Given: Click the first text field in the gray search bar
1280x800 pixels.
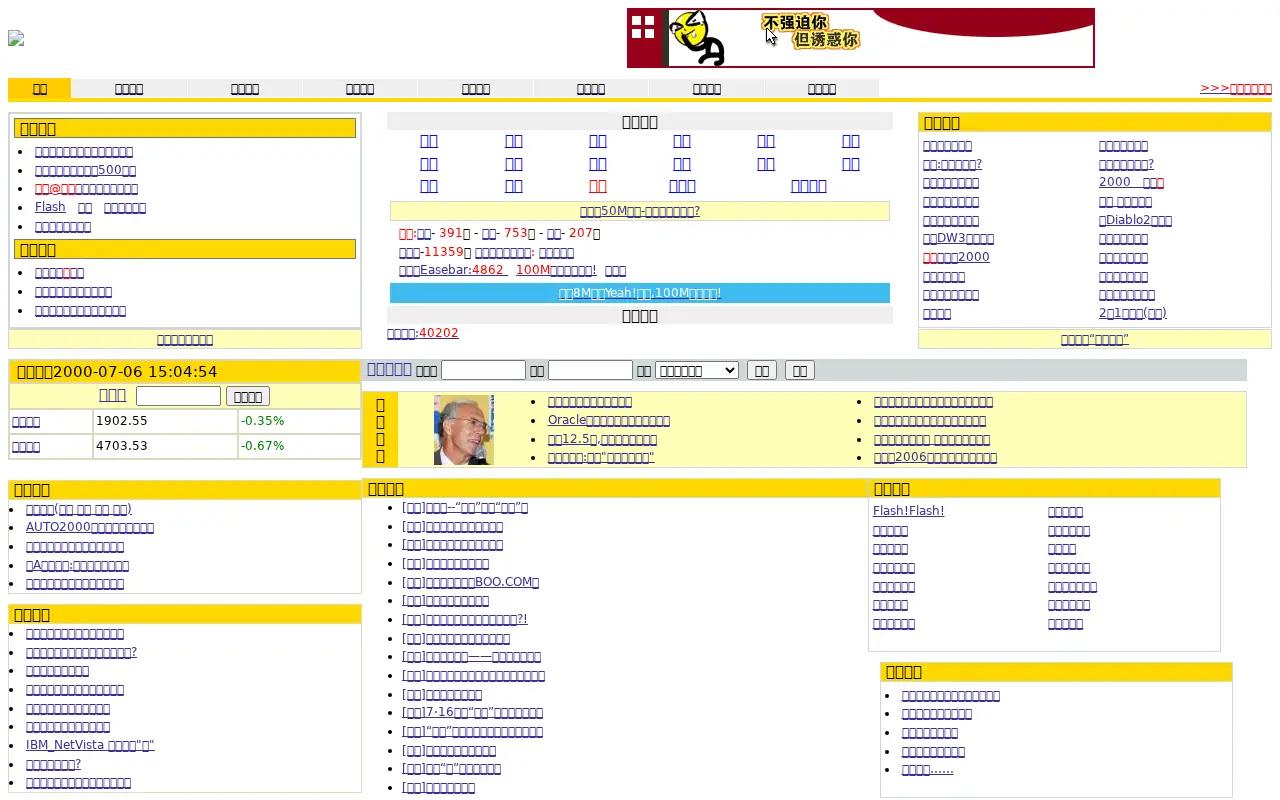Looking at the screenshot, I should [x=483, y=370].
